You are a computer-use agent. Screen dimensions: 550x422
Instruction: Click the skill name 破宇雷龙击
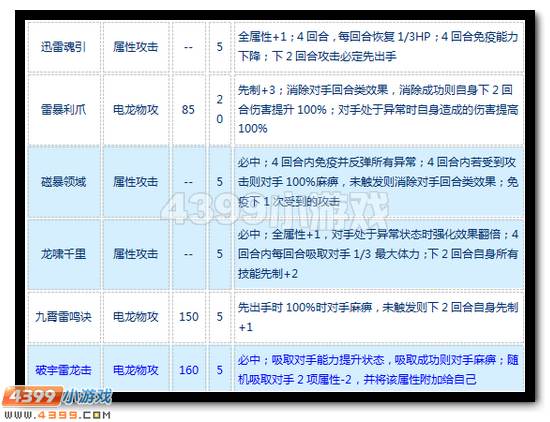click(63, 370)
